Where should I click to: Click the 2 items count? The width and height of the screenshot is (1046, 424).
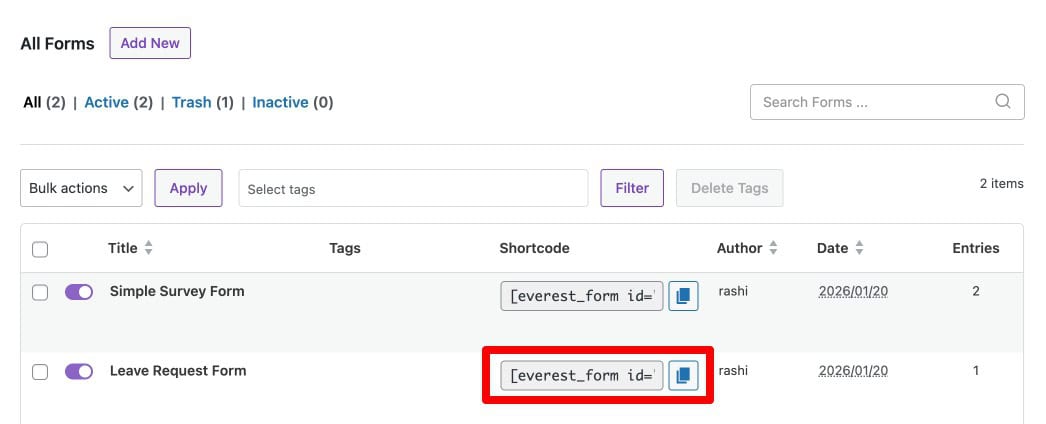coord(1001,183)
